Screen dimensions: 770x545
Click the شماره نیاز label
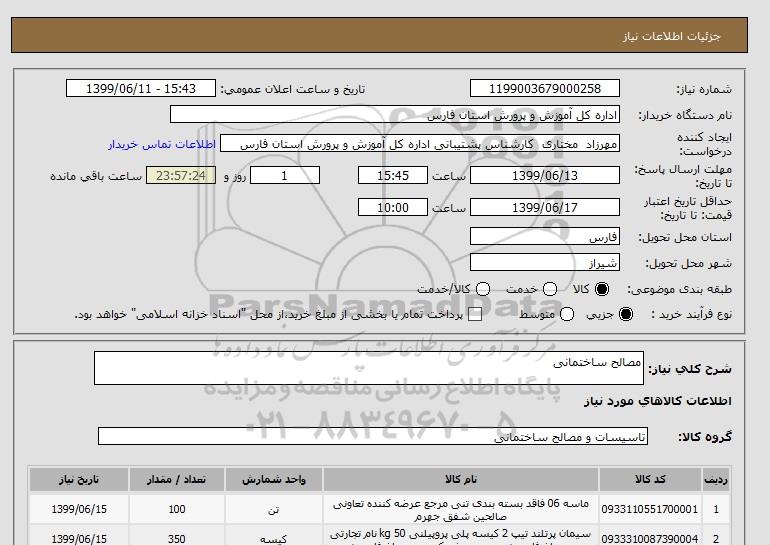point(704,89)
